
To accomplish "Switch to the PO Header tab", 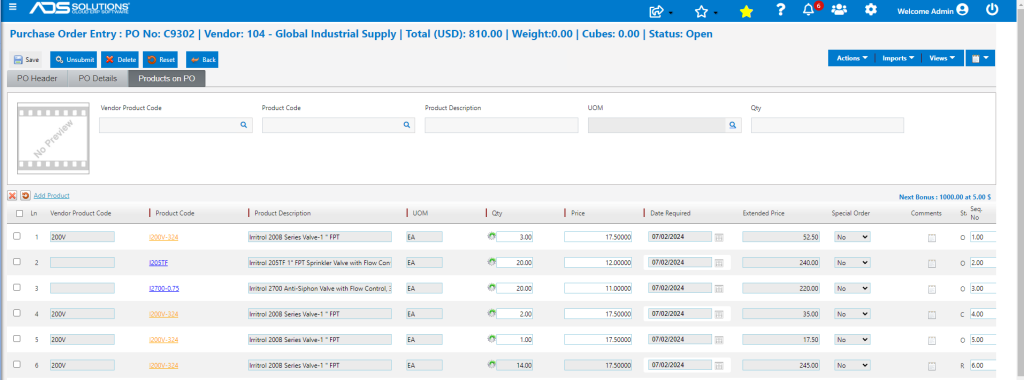I will 37,79.
